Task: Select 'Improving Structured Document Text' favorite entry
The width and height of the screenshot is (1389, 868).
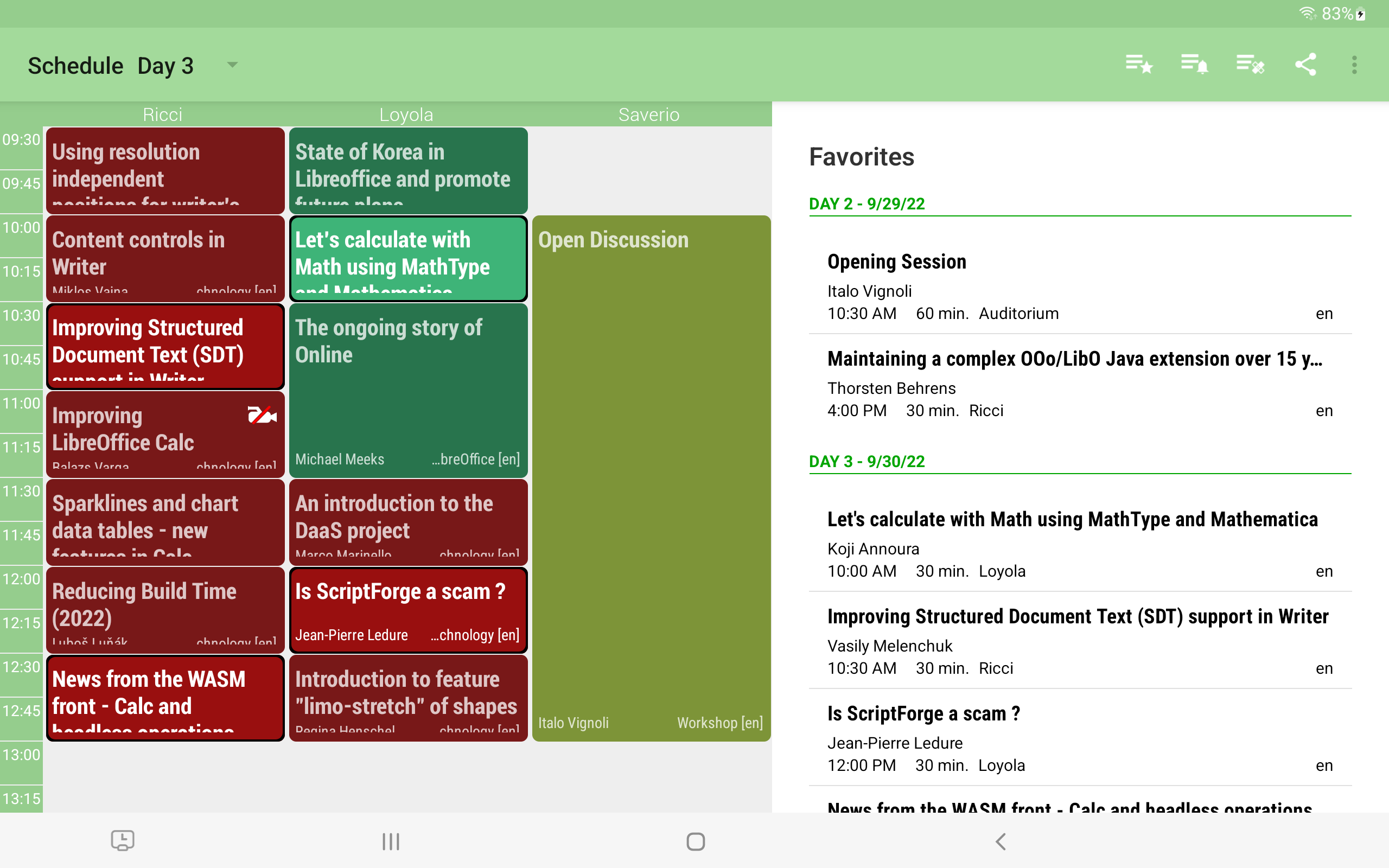Action: click(1080, 641)
